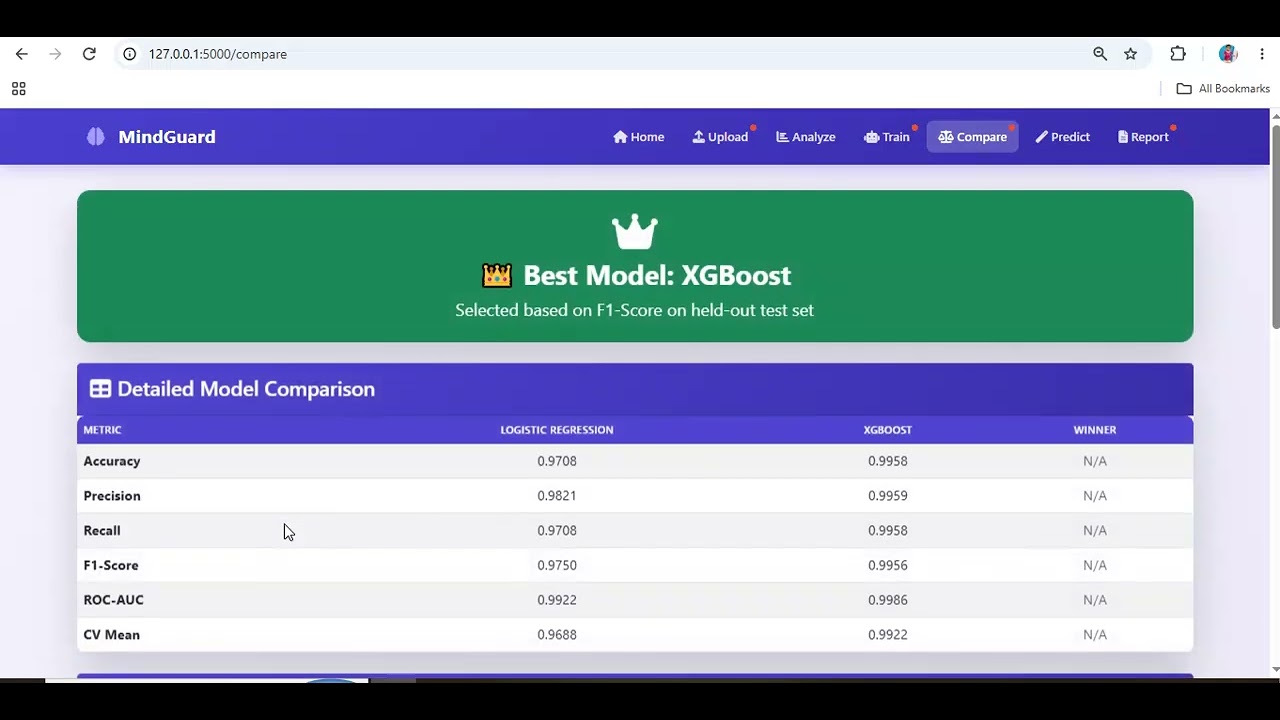Click Logistic Regression CV Mean value 0.9688
Image resolution: width=1280 pixels, height=720 pixels.
(557, 635)
